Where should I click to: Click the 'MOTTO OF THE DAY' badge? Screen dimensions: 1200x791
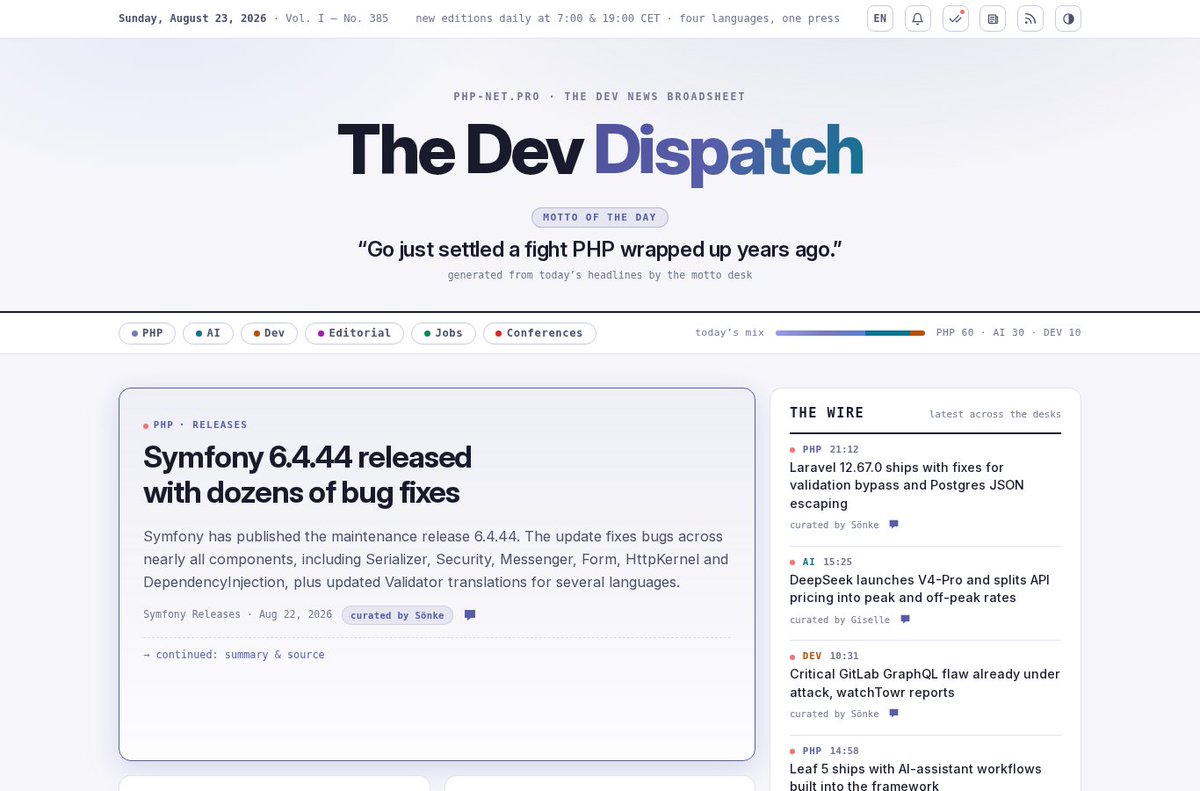600,217
